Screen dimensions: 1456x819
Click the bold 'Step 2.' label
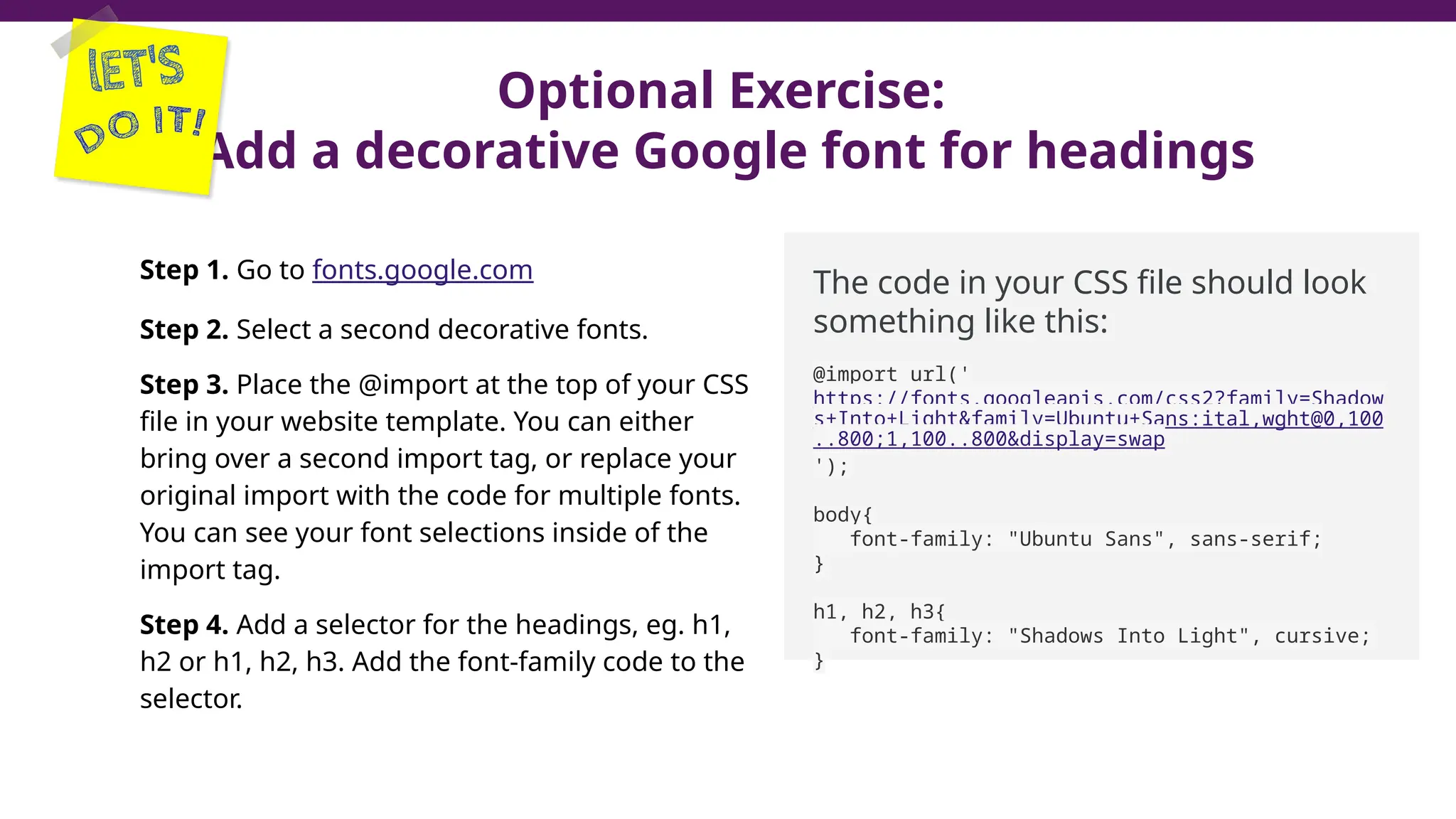tap(183, 330)
